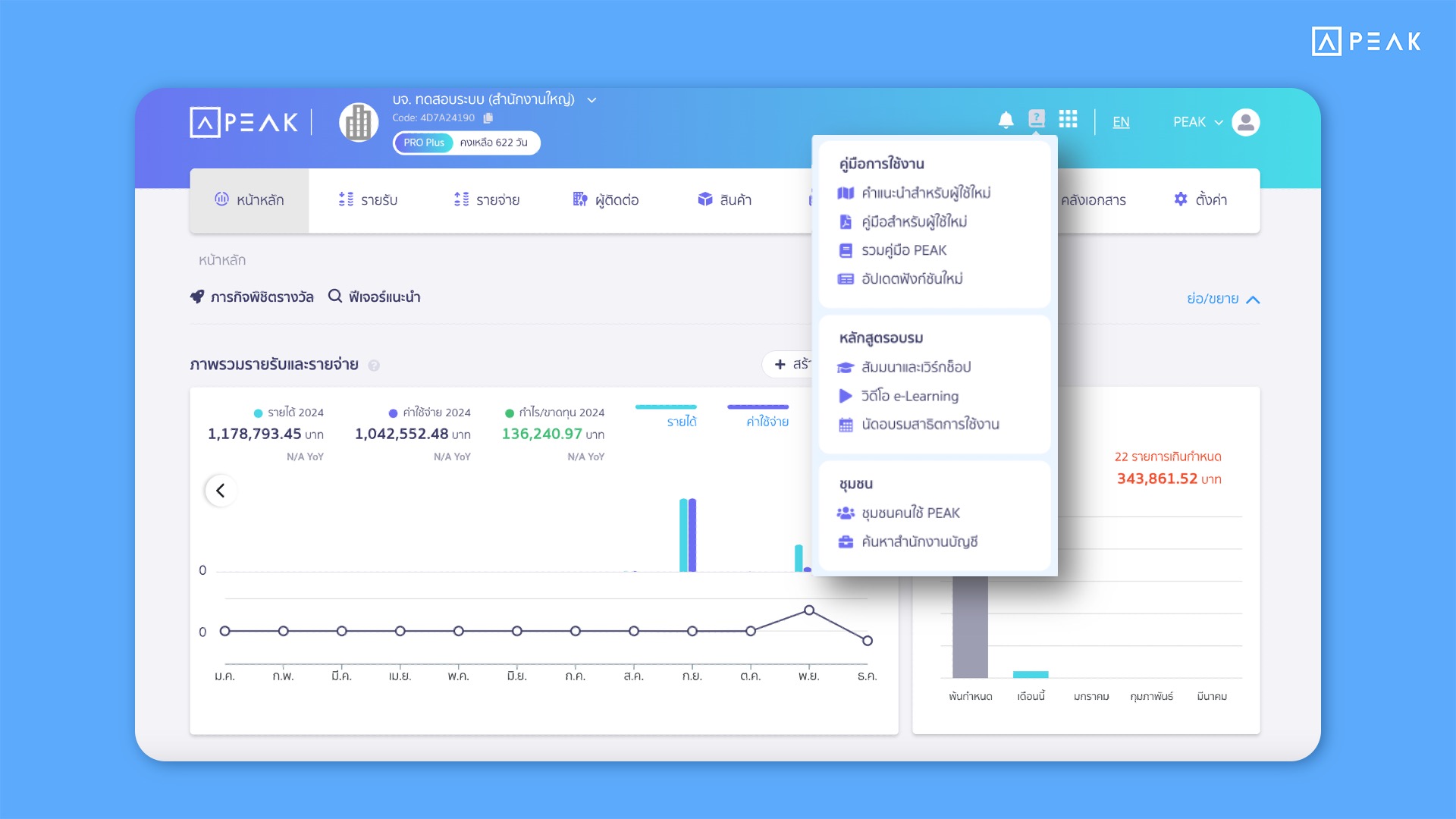The image size is (1456, 819).
Task: Click the PEAK logo in the header
Action: click(244, 122)
